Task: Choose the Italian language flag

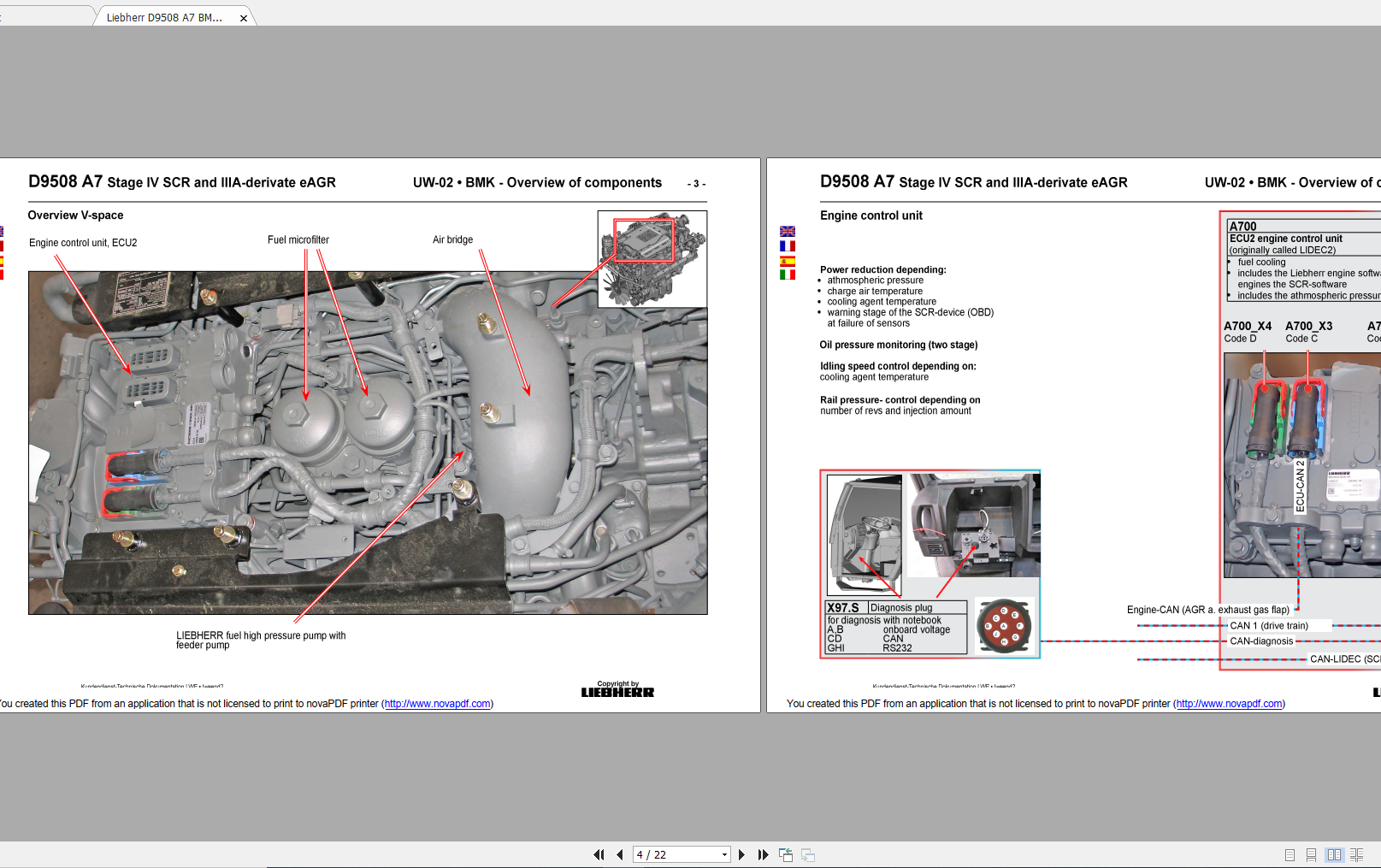Action: coord(788,275)
